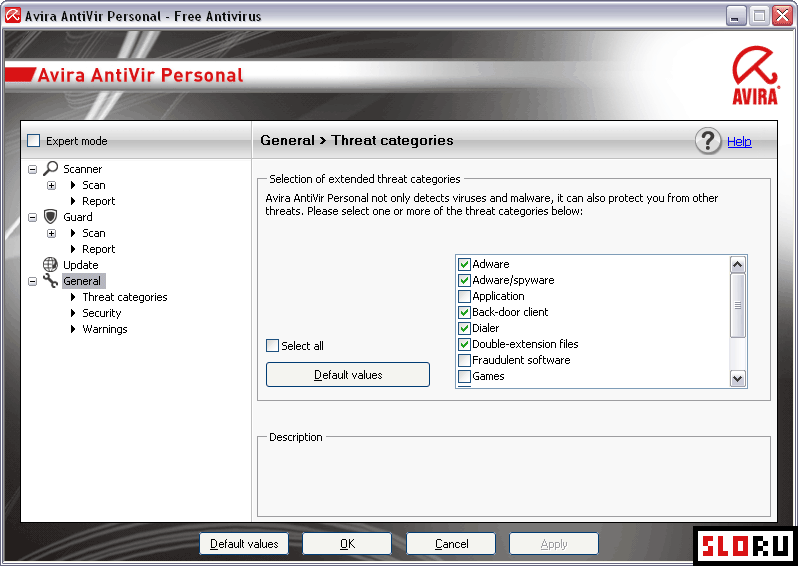Click Default values in threat categories group

tap(348, 375)
